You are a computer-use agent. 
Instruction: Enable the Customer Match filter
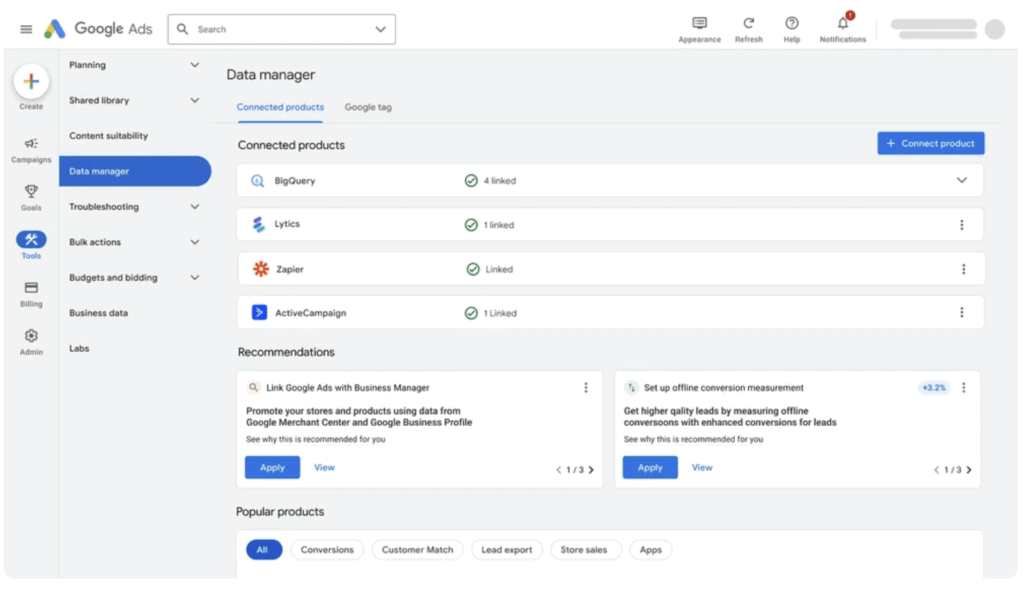417,549
